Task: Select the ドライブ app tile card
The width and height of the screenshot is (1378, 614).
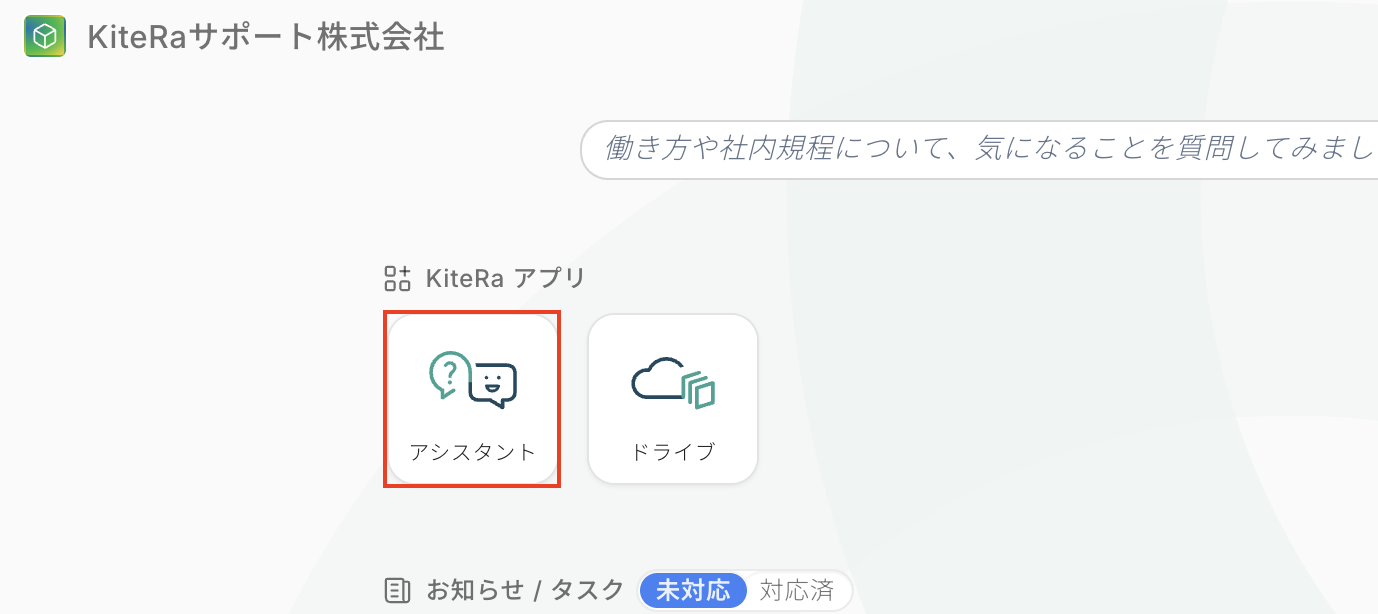Action: coord(673,399)
